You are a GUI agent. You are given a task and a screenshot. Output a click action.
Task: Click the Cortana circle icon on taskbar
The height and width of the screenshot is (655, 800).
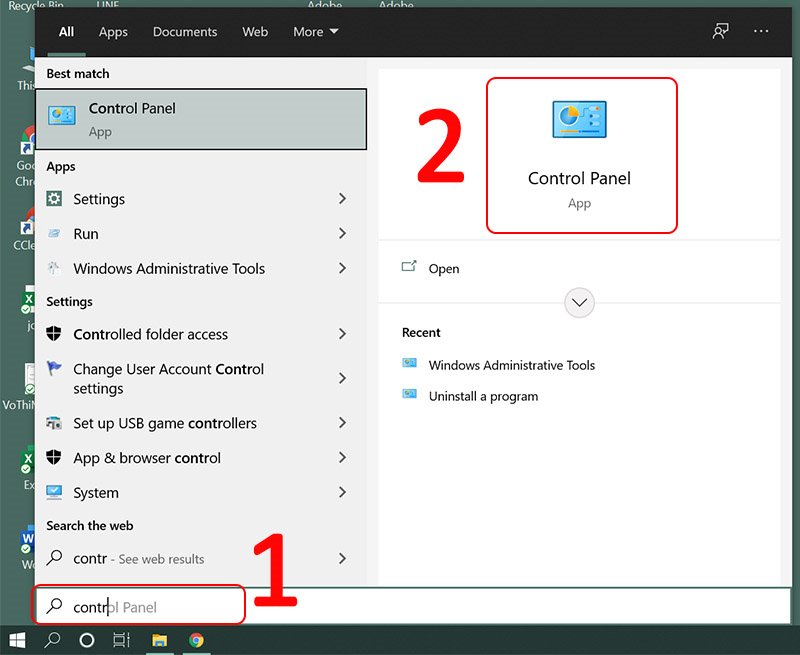click(86, 639)
